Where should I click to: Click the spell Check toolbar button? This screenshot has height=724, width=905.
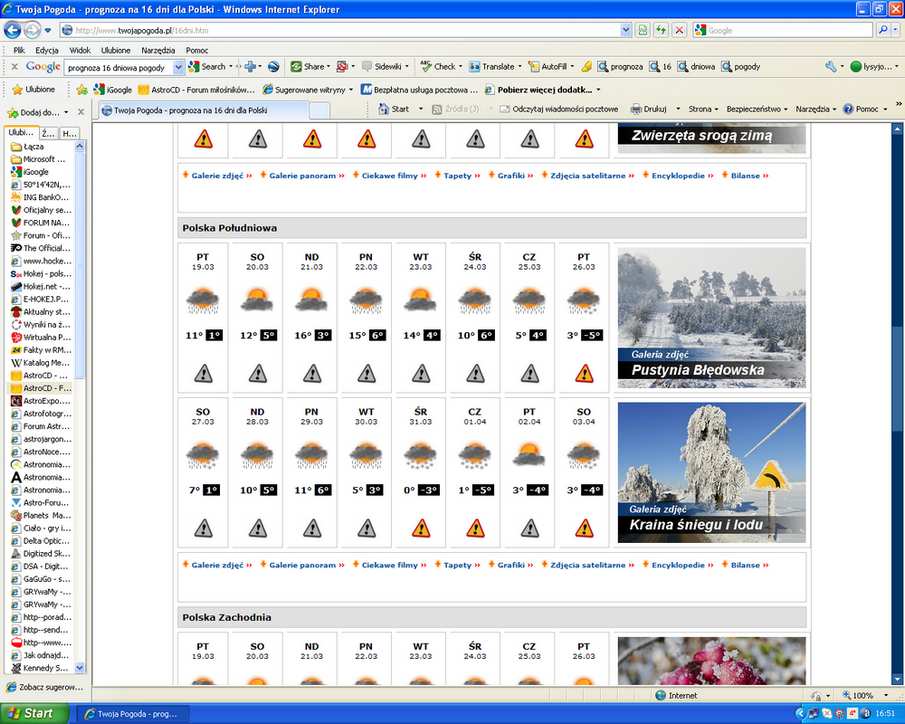(439, 67)
